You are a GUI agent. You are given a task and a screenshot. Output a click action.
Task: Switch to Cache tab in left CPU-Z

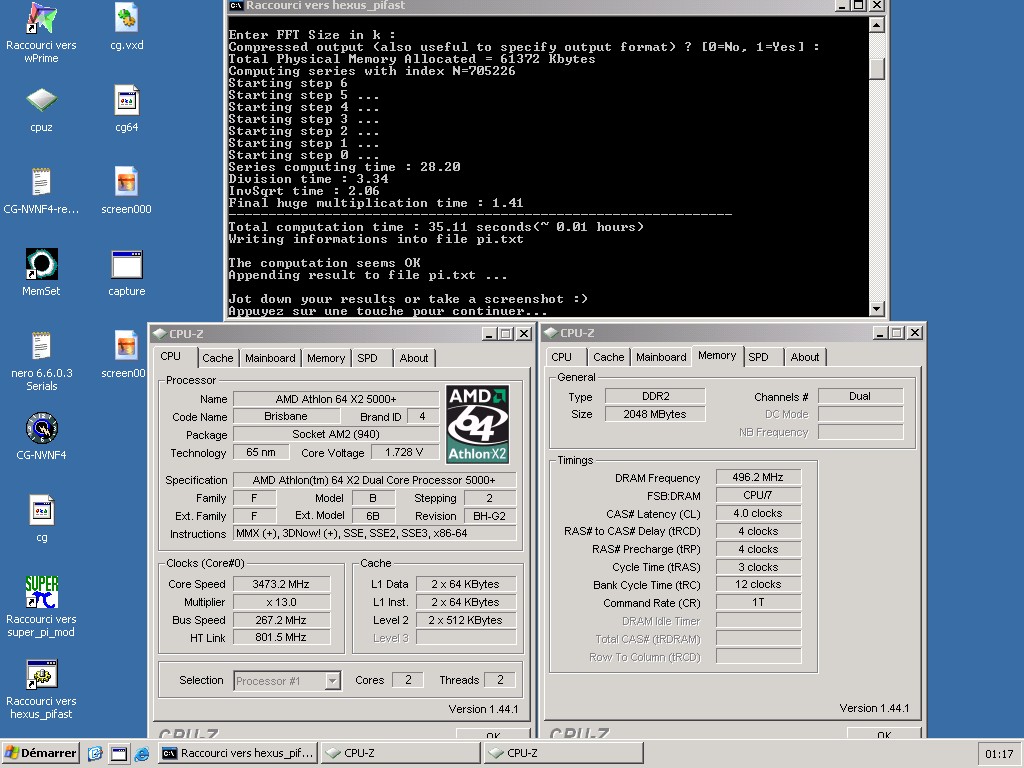(x=217, y=358)
